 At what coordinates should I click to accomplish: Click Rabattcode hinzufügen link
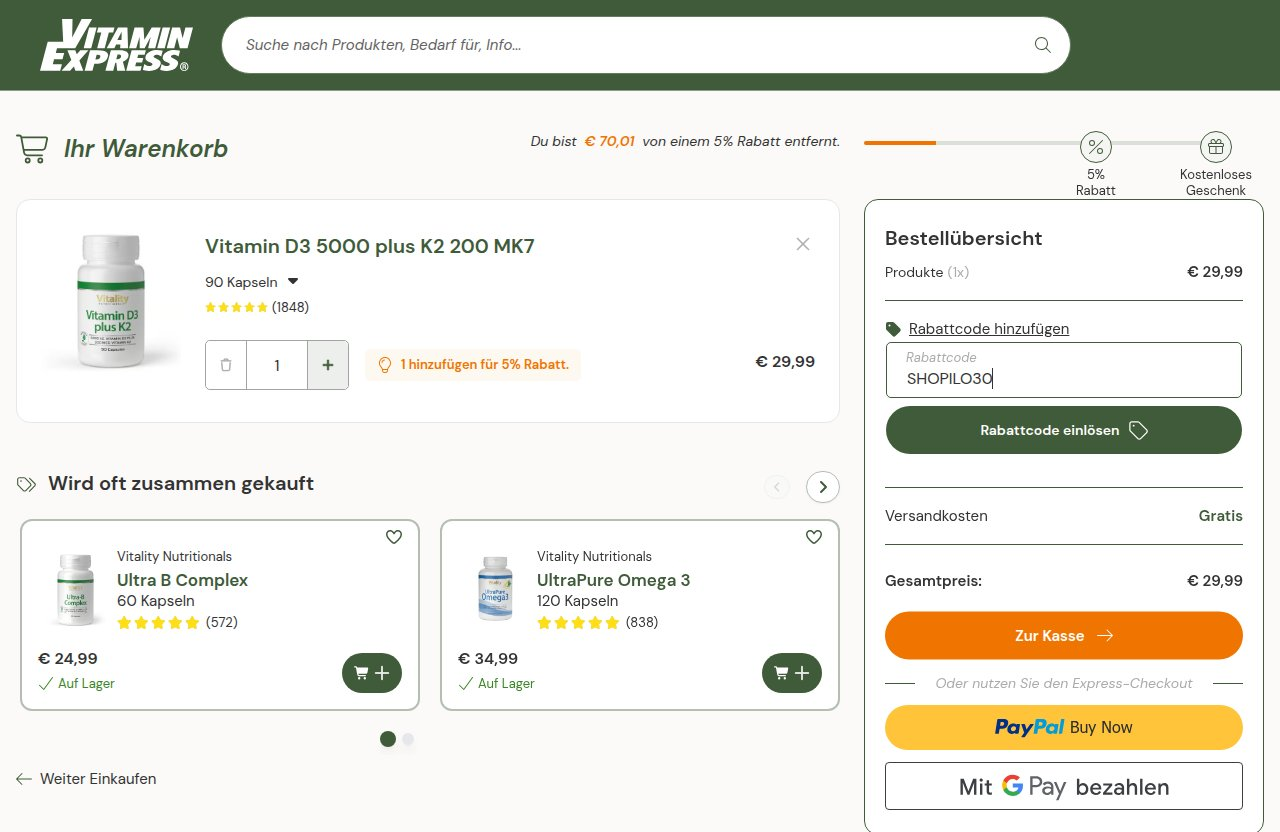[x=989, y=329]
